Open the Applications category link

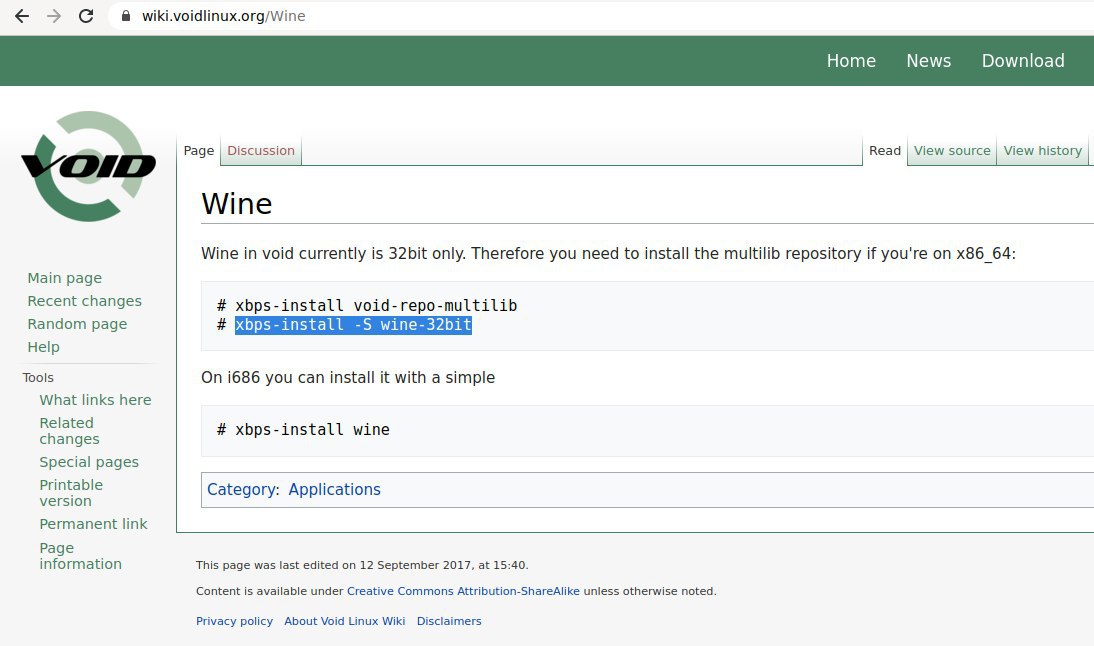tap(335, 489)
